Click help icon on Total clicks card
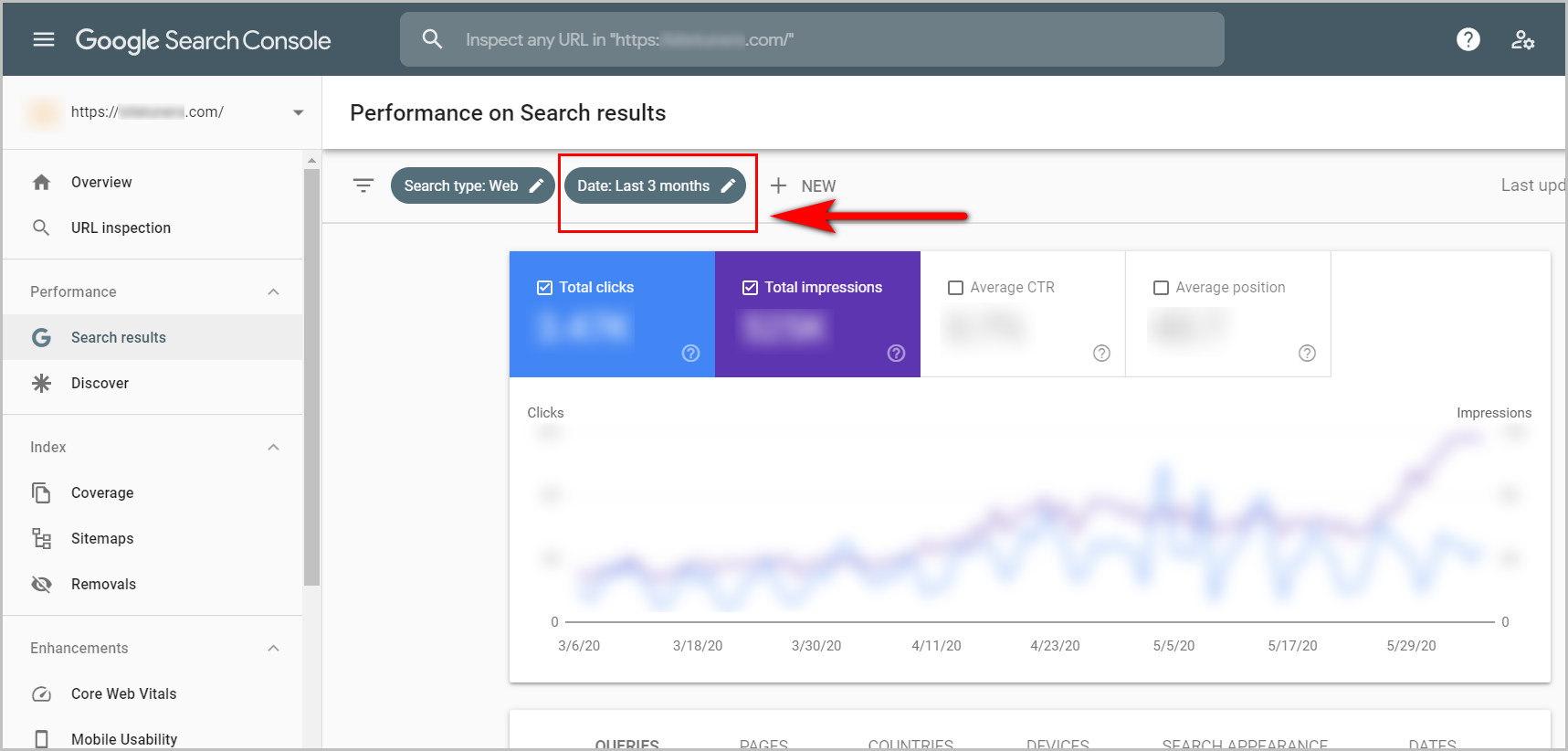The height and width of the screenshot is (751, 1568). tap(691, 353)
